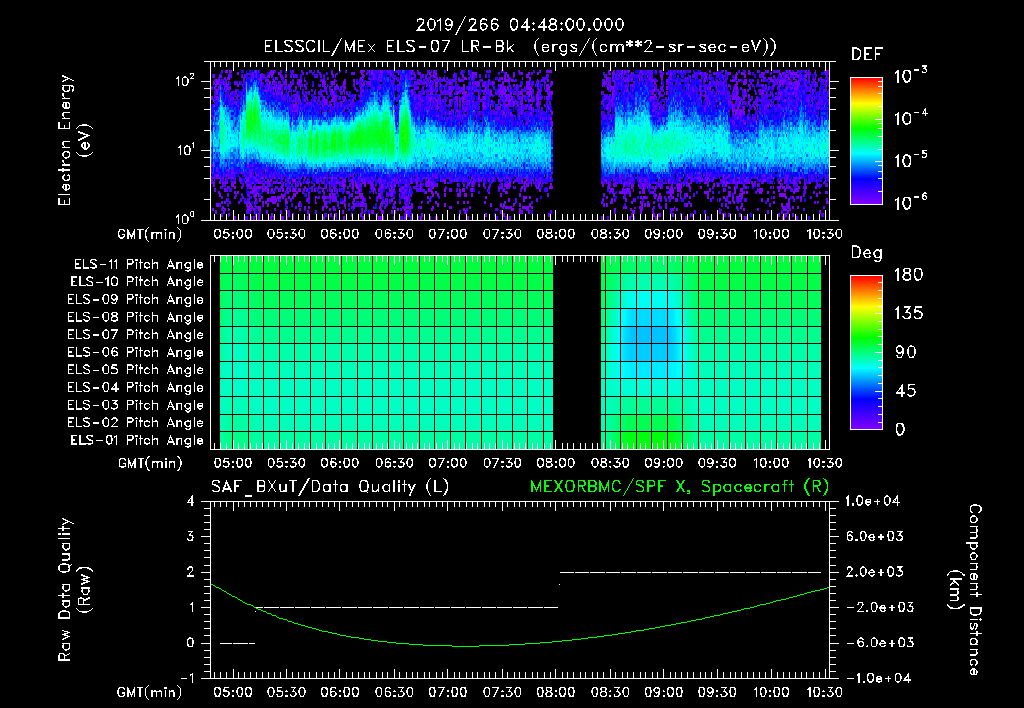This screenshot has height=708, width=1024.
Task: Select the Deg colorbar label
Action: tap(867, 253)
